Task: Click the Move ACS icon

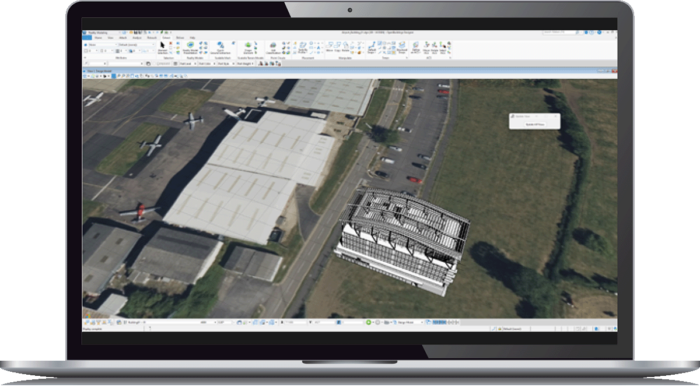Action: 426,47
